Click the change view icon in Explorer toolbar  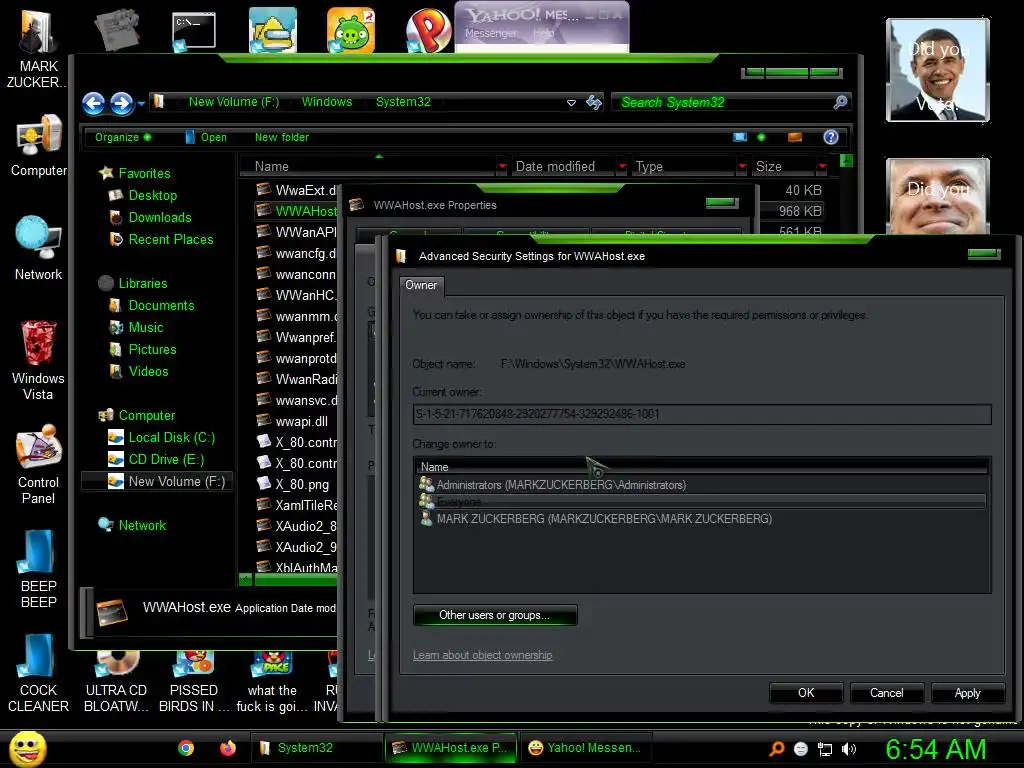[740, 137]
